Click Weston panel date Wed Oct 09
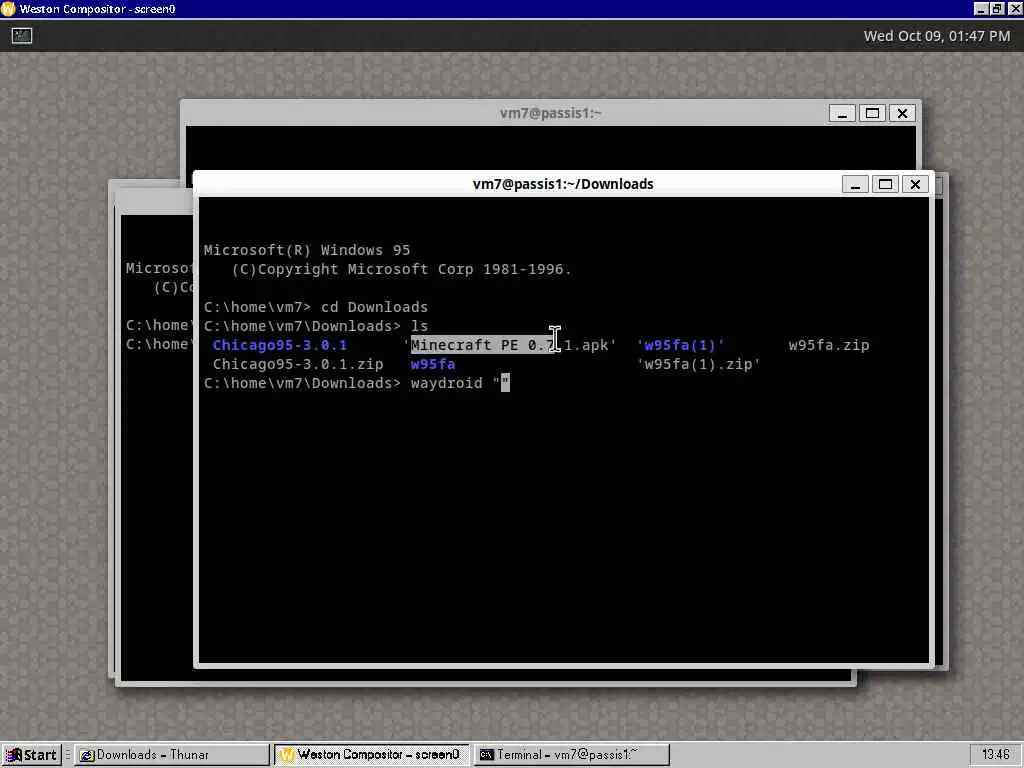This screenshot has width=1024, height=768. [936, 36]
